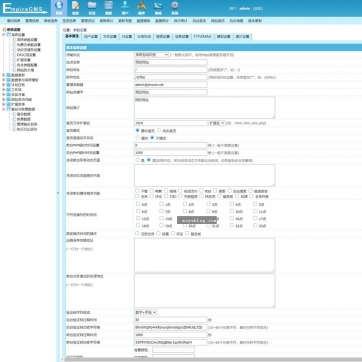This screenshot has width=362, height=362.
Task: Click the page icon beside 备份数据
Action: [14, 114]
